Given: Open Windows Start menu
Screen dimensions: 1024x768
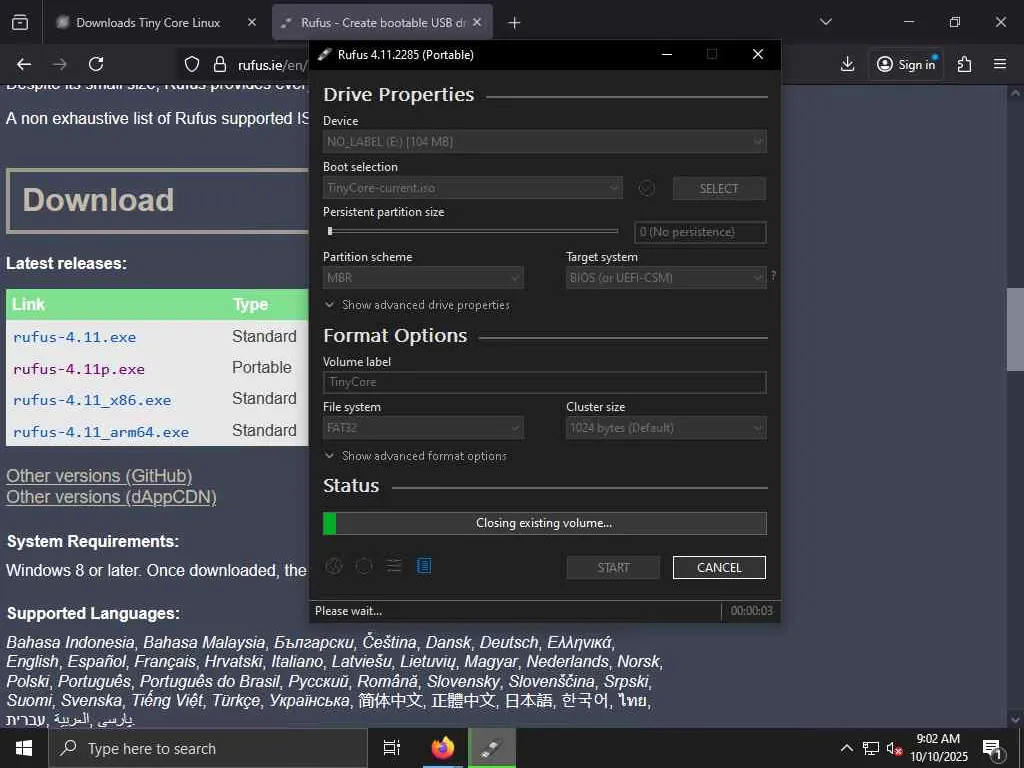Looking at the screenshot, I should coord(24,748).
